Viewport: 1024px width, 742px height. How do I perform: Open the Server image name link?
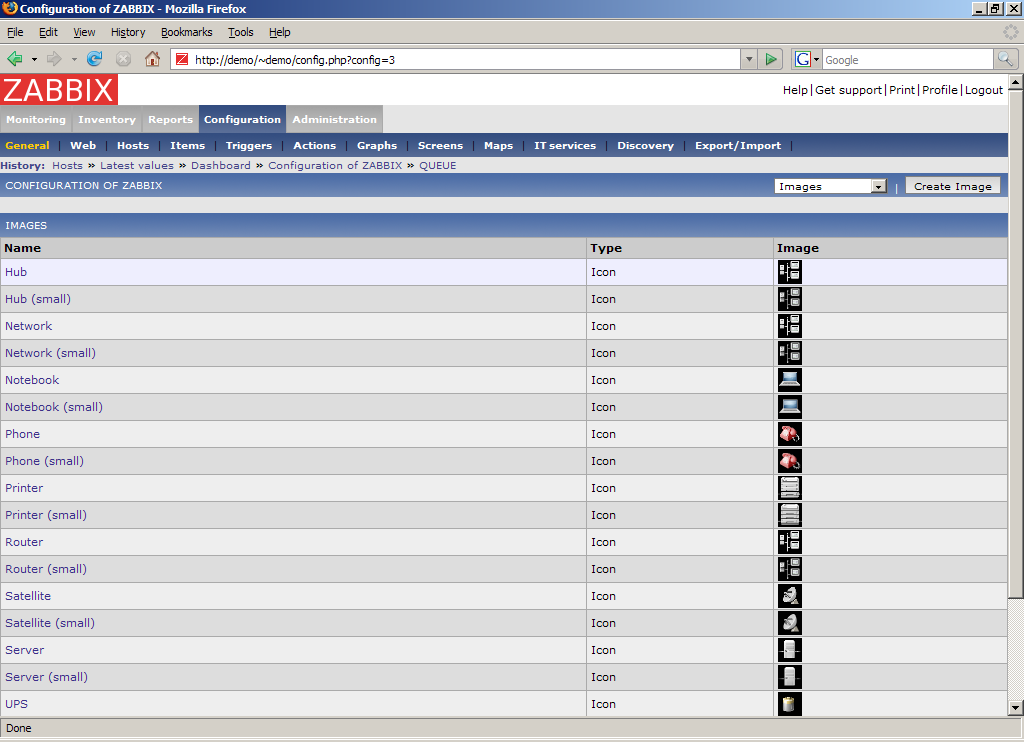(25, 650)
